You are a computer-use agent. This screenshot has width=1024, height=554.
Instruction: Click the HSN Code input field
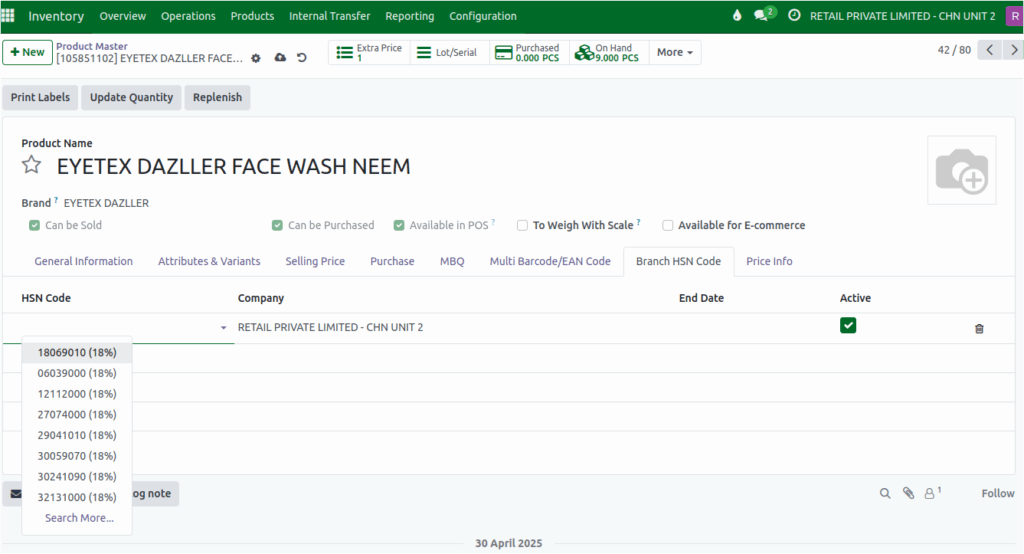point(118,327)
